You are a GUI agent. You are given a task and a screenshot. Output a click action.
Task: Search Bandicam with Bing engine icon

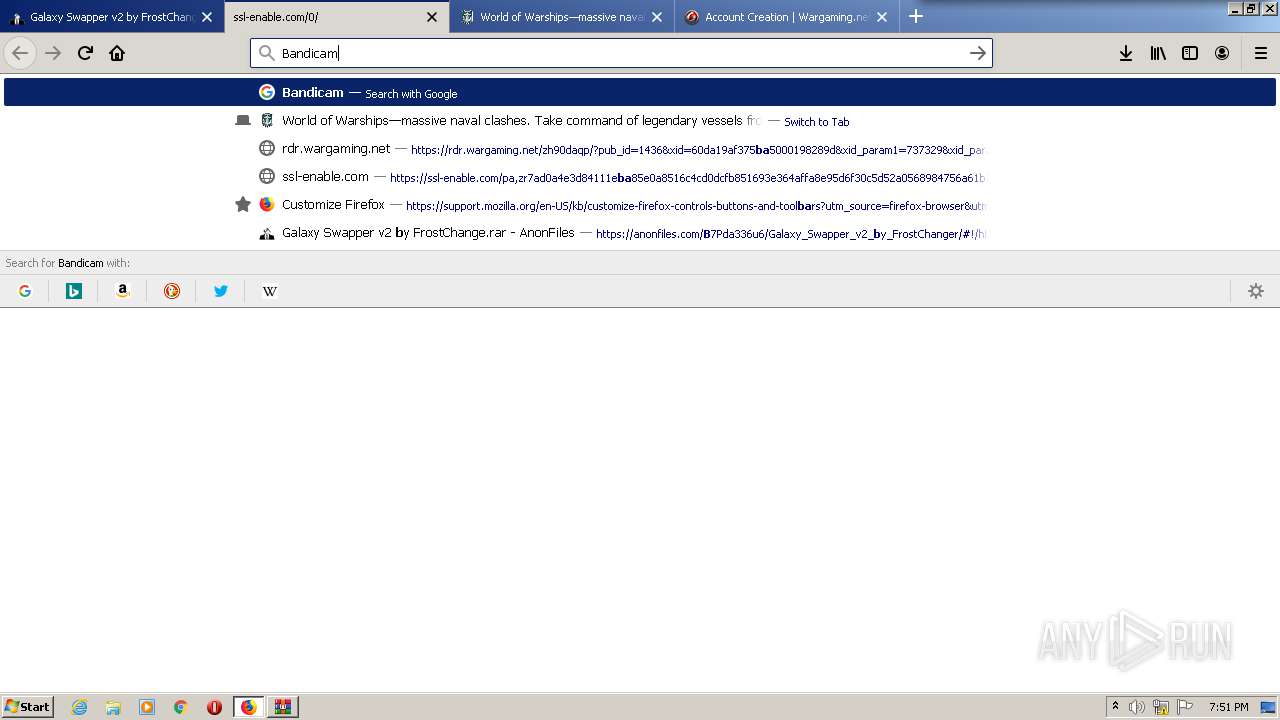pos(74,291)
